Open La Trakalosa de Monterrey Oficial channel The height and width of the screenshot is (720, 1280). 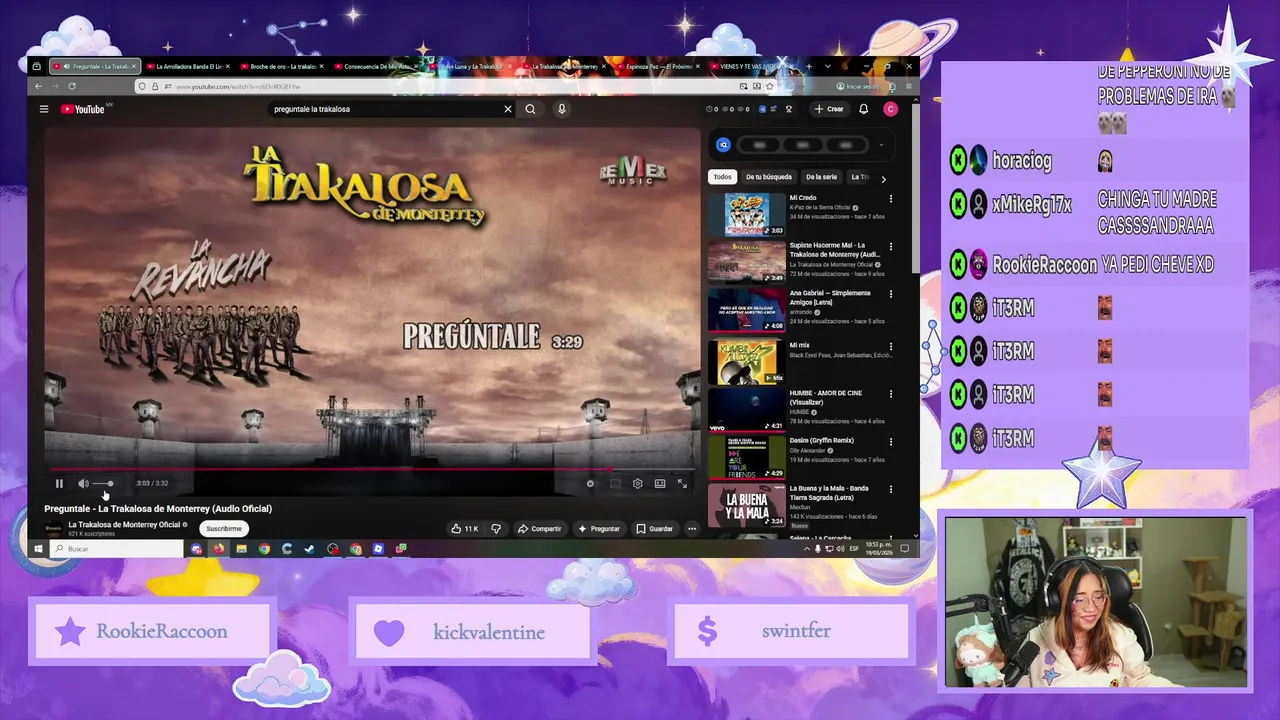pyautogui.click(x=124, y=524)
